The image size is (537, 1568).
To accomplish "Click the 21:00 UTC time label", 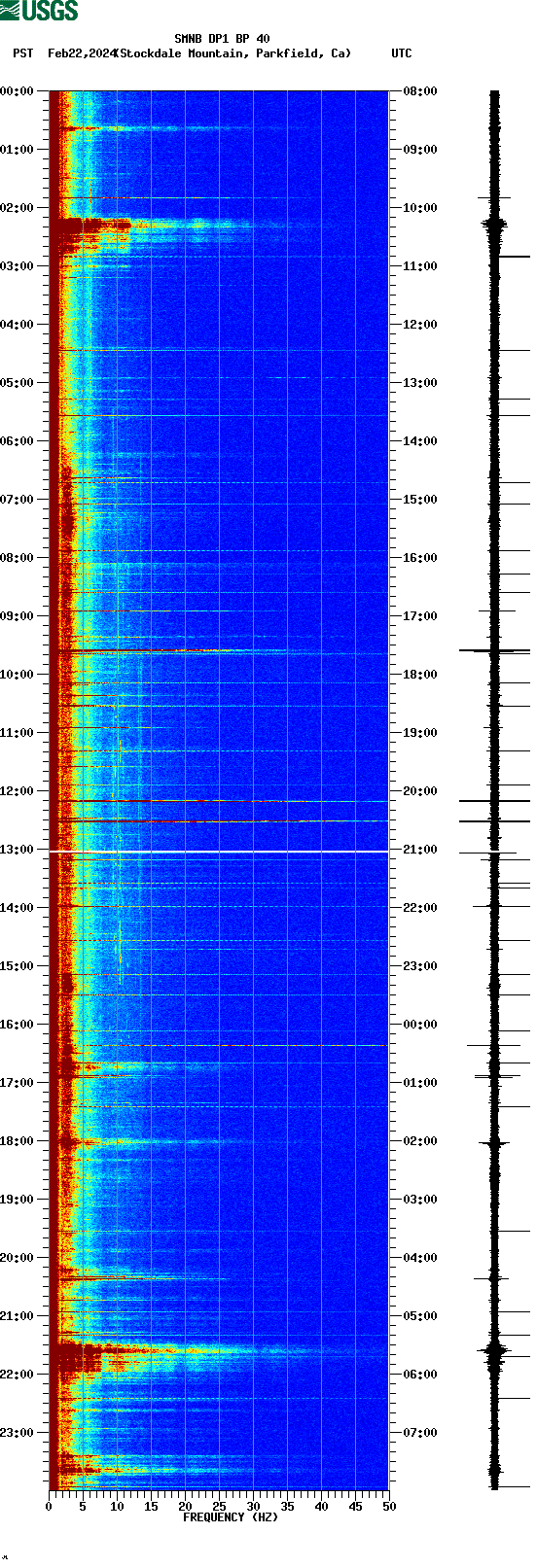I will [419, 850].
